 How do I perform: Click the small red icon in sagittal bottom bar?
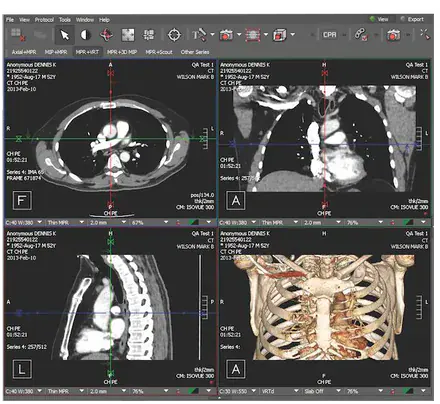point(178,391)
